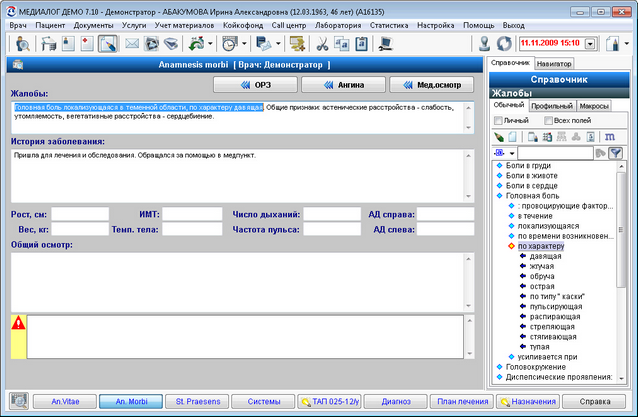Click the computer settings wrench icon

pos(385,44)
